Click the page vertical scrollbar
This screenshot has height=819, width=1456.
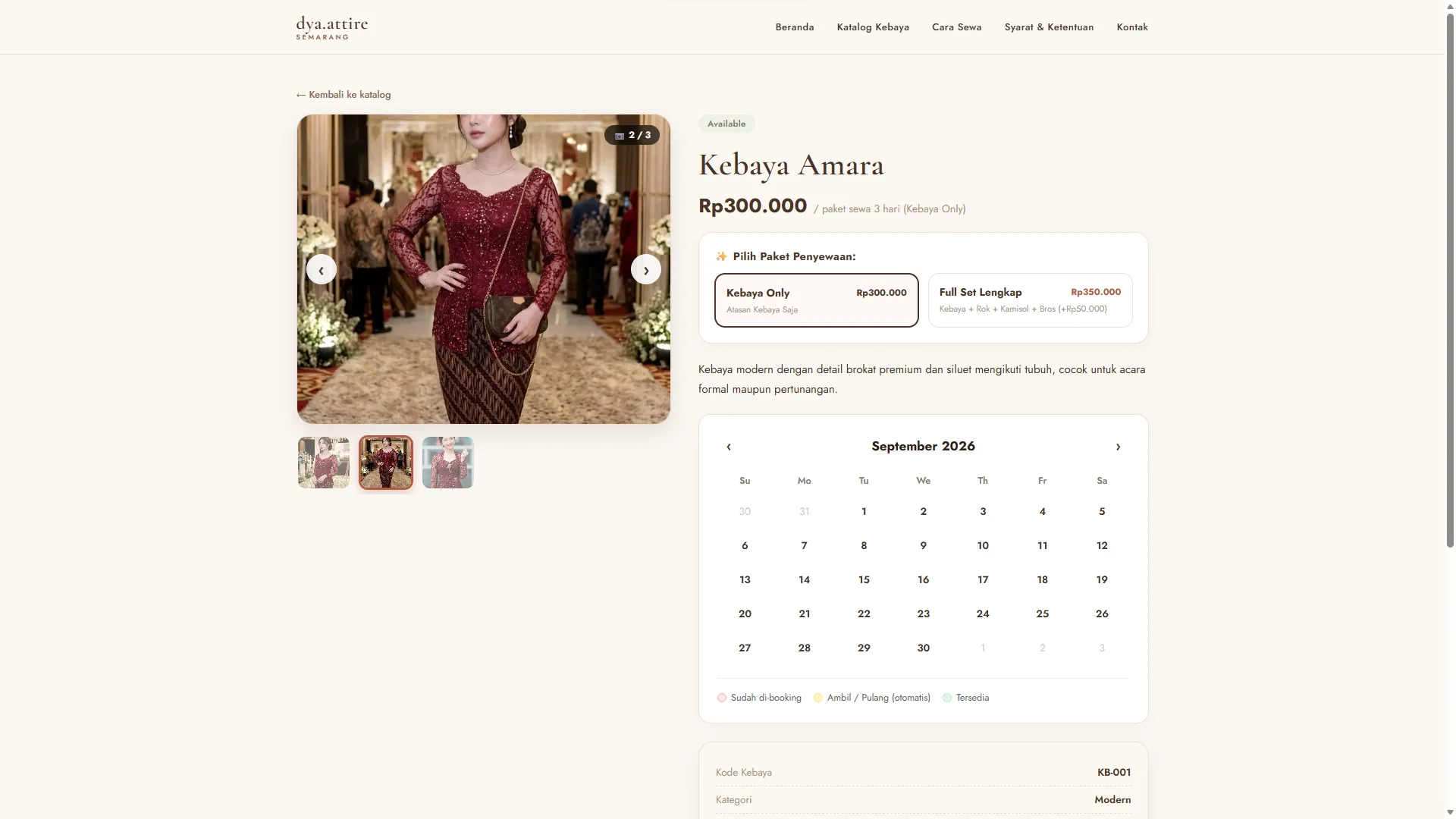[x=1450, y=281]
